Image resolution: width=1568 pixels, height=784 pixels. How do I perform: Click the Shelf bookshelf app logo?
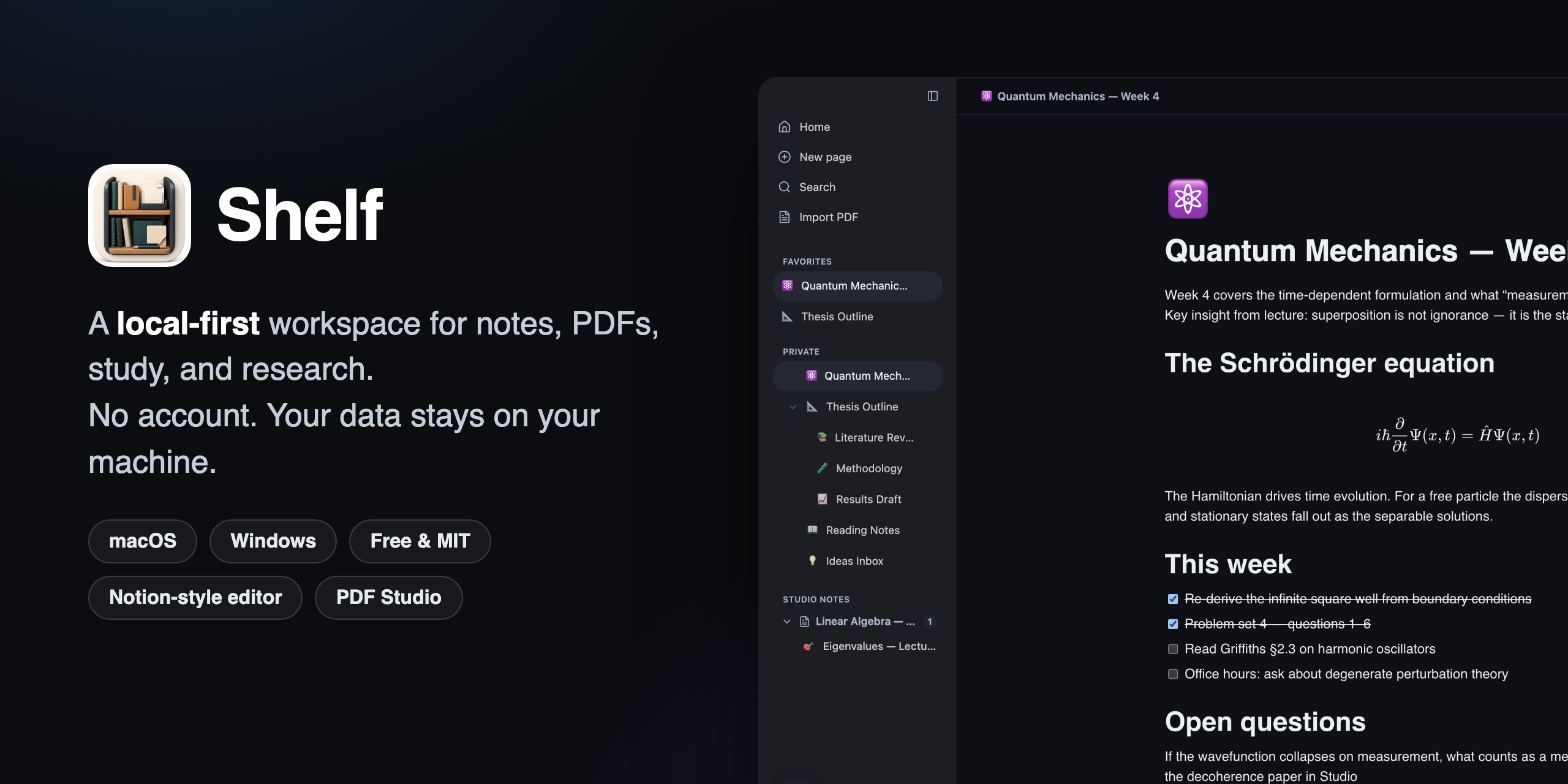(140, 216)
